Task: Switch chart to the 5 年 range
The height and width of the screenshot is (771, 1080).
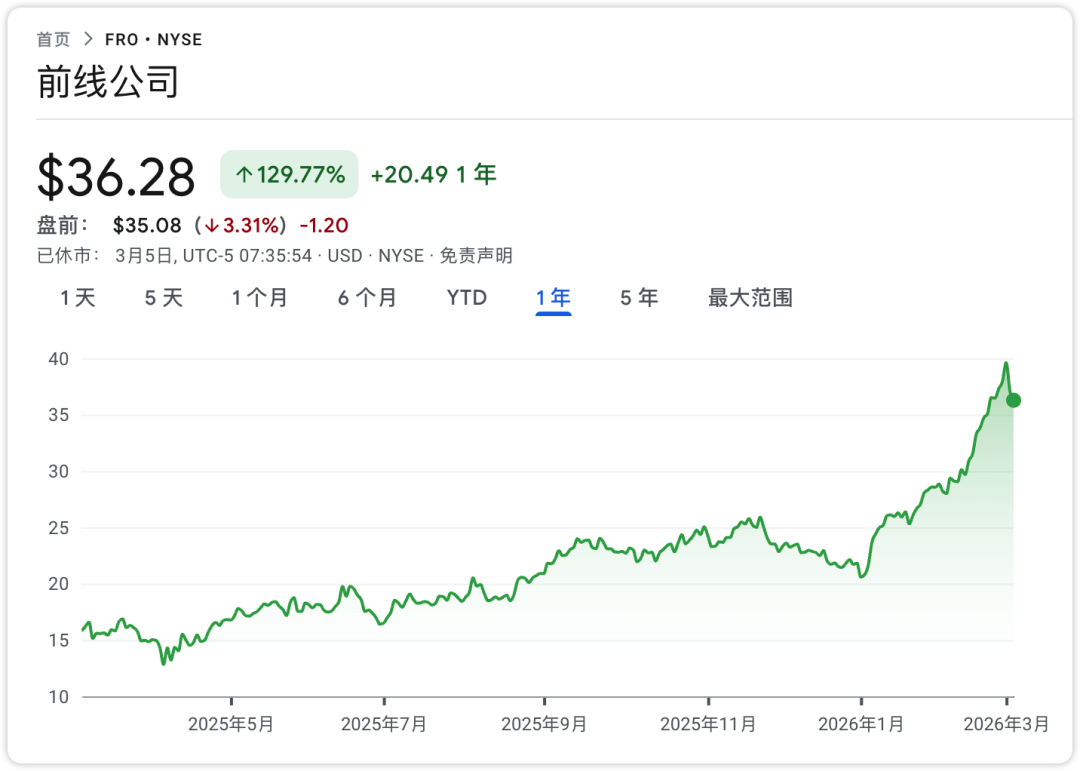Action: tap(639, 298)
